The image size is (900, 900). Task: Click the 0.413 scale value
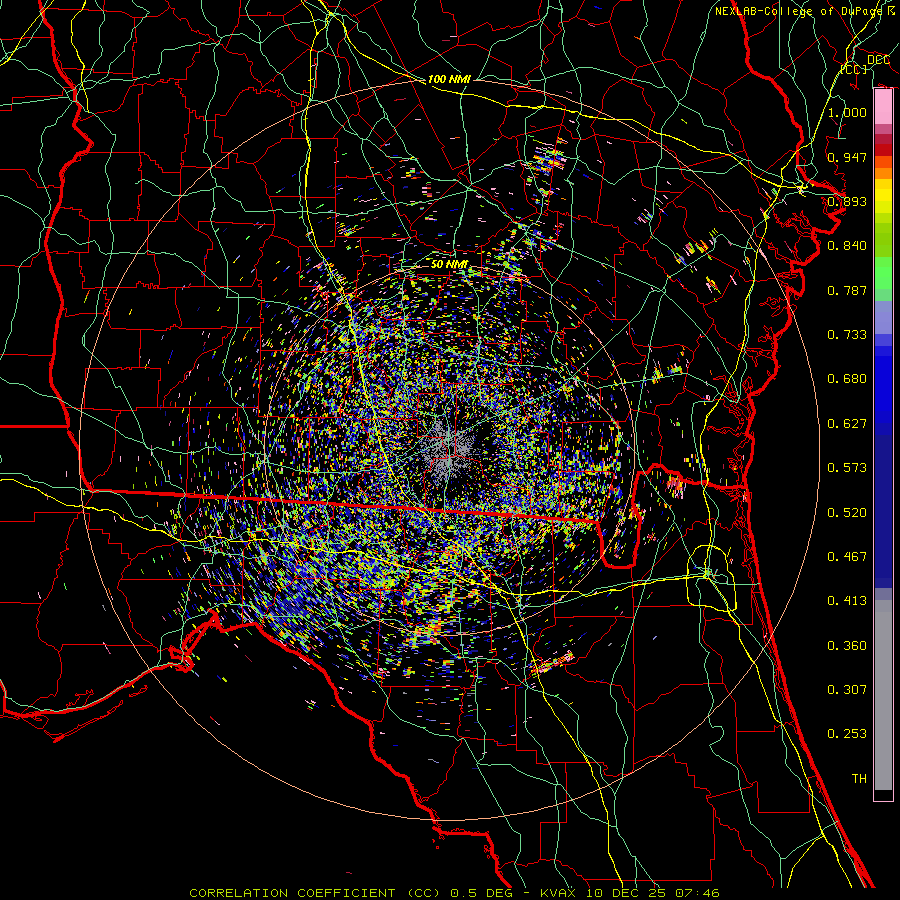[x=847, y=601]
